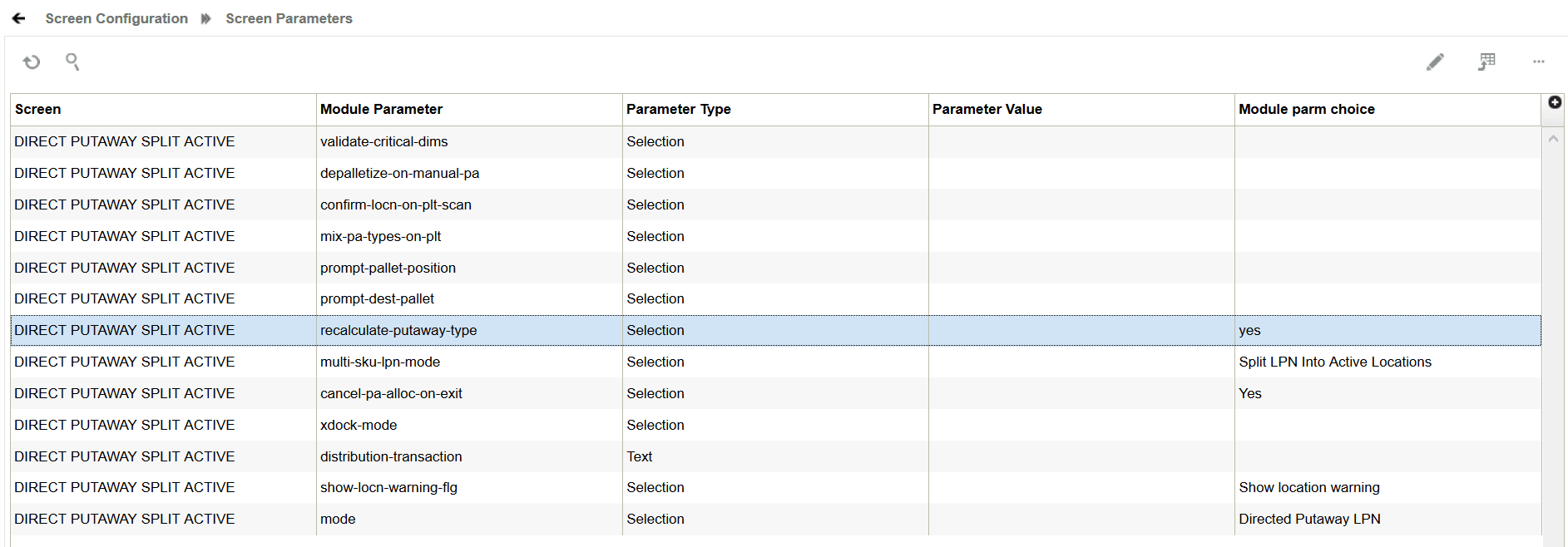Click the lowercase 'yes' parm choice cell

[x=1387, y=330]
